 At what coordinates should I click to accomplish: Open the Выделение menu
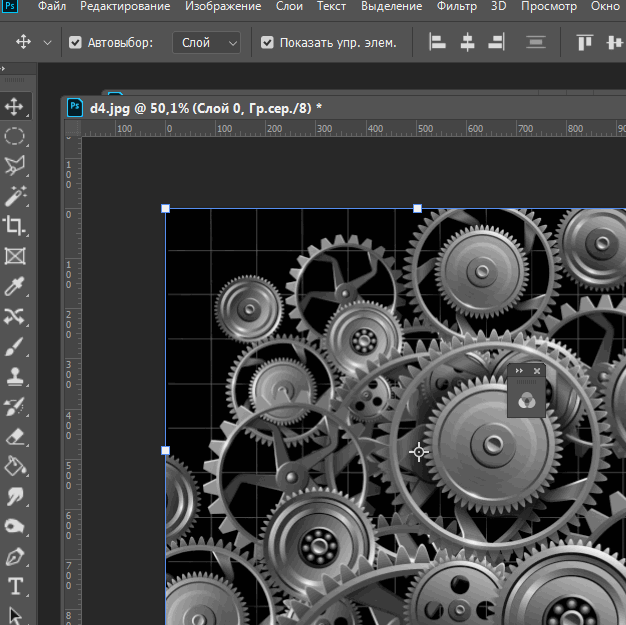(392, 6)
